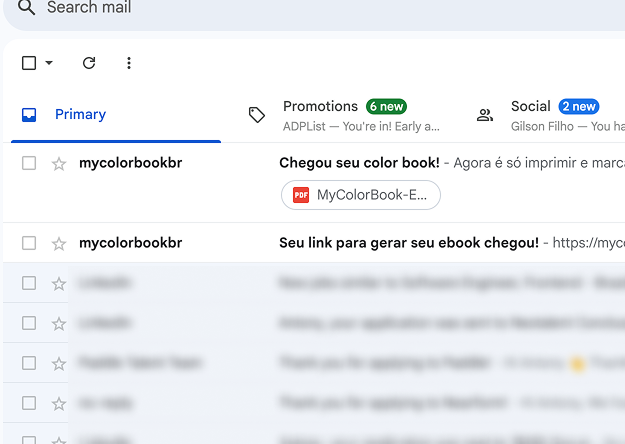The image size is (625, 444).
Task: Expand the select dropdown arrow beside checkbox
Action: coord(49,63)
